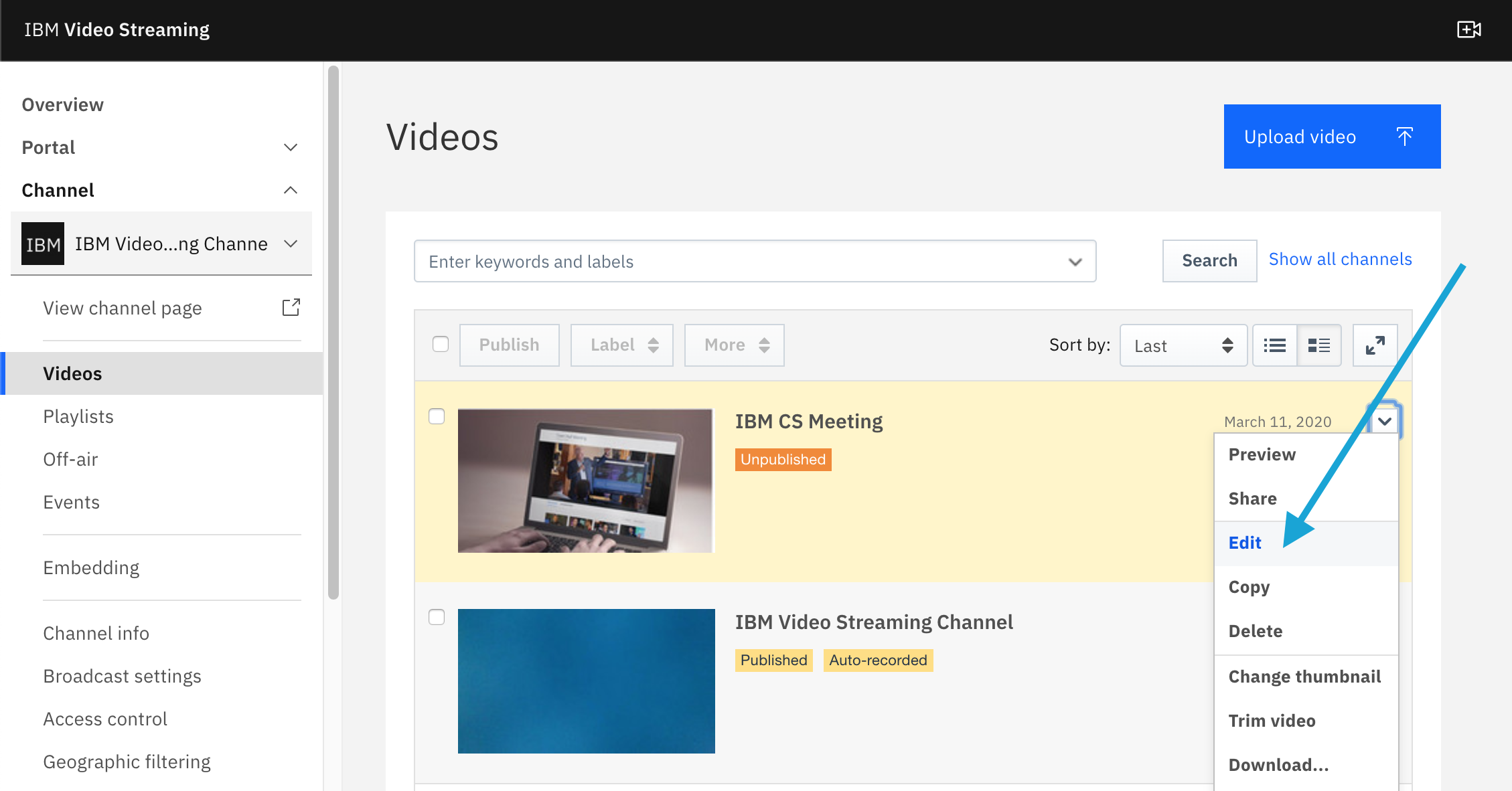The height and width of the screenshot is (791, 1512).
Task: Choose Copy in the video menu
Action: (1306, 587)
